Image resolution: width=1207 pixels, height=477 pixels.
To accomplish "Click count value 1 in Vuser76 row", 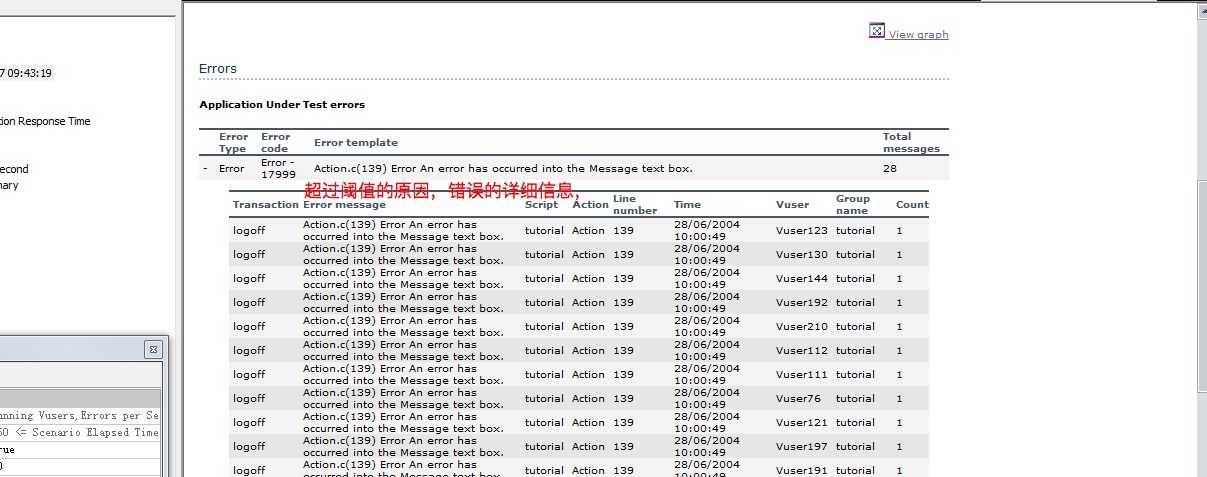I will click(x=899, y=399).
